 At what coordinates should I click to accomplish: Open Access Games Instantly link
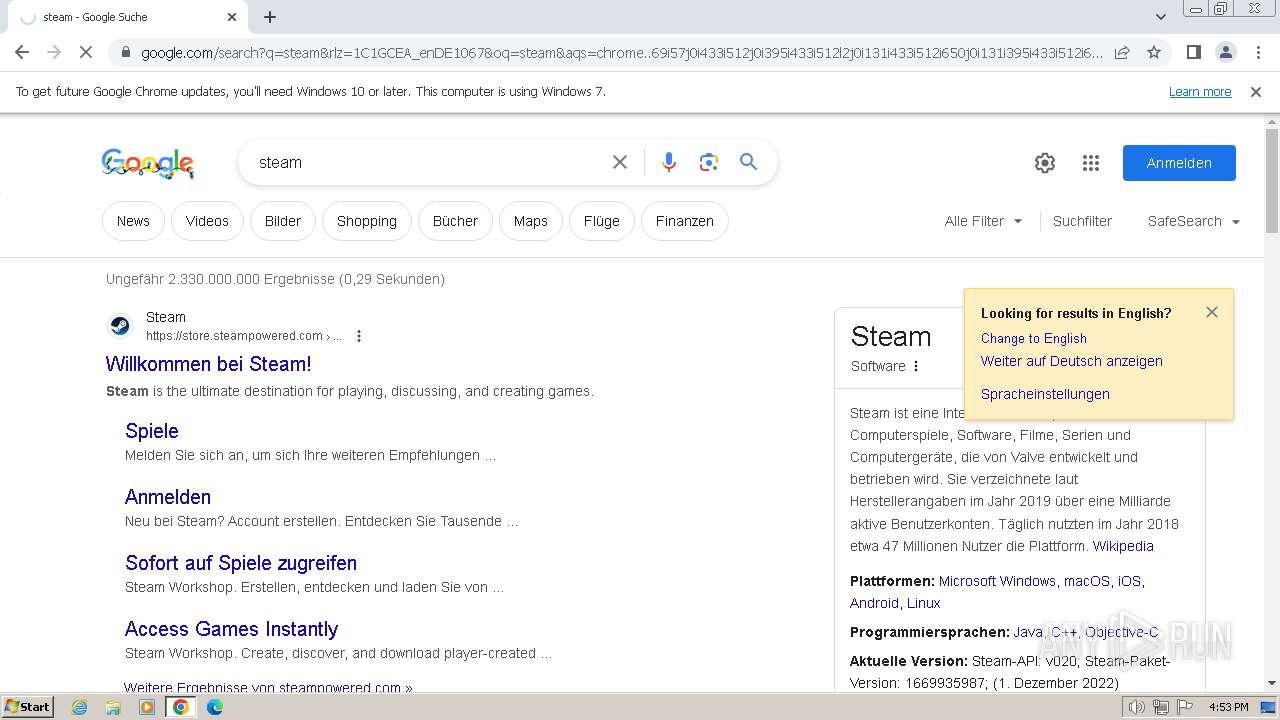(232, 629)
